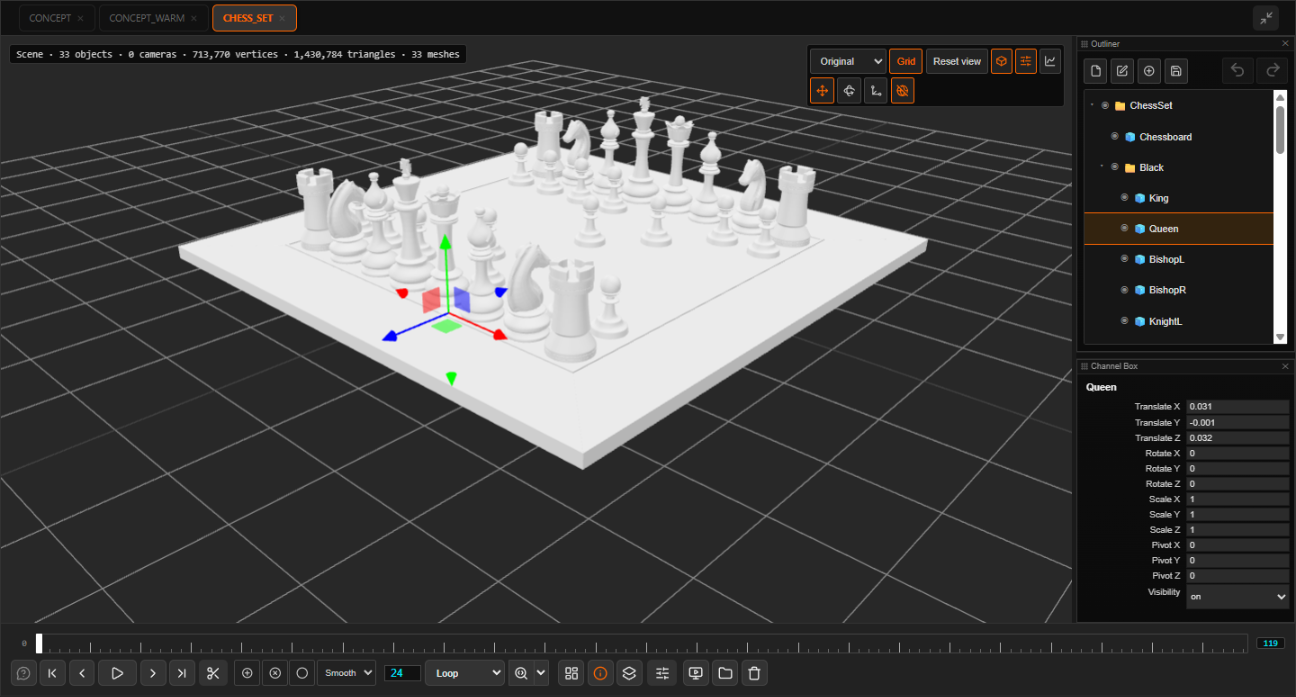
Task: Open the Visibility dropdown set to on
Action: point(1237,596)
